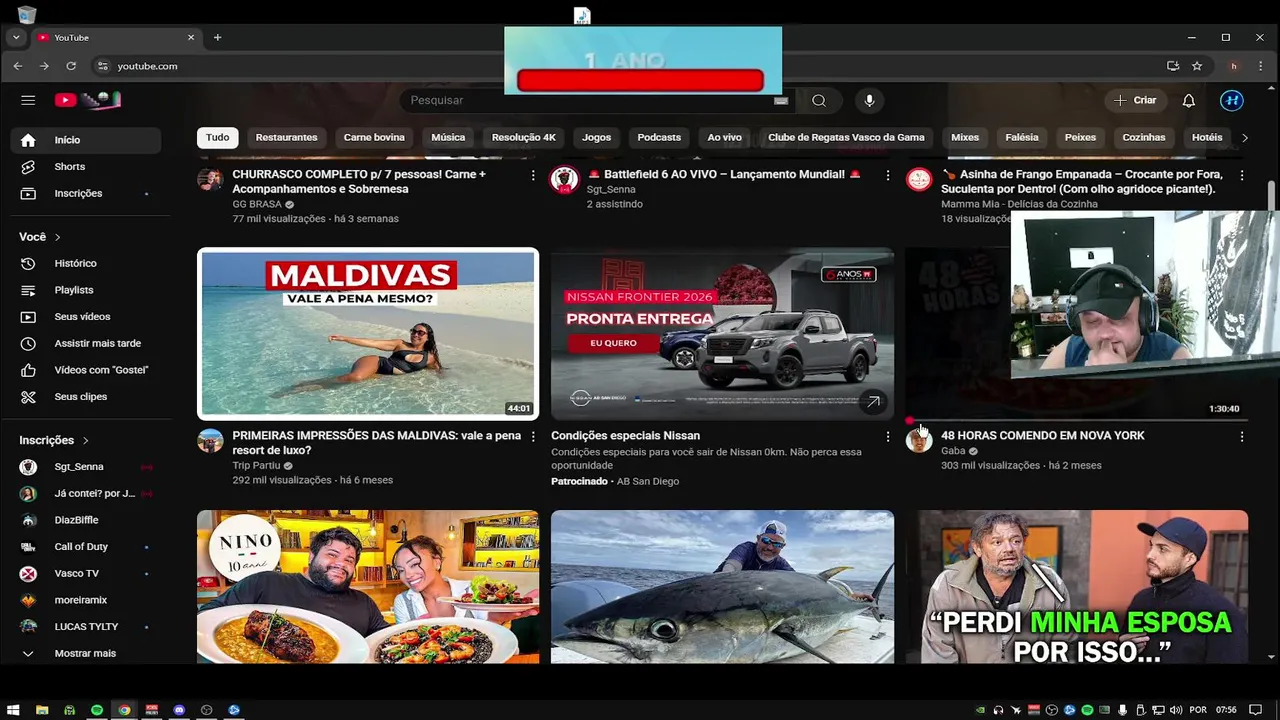Select the Restaurantes filter chip
The width and height of the screenshot is (1280, 720).
286,137
